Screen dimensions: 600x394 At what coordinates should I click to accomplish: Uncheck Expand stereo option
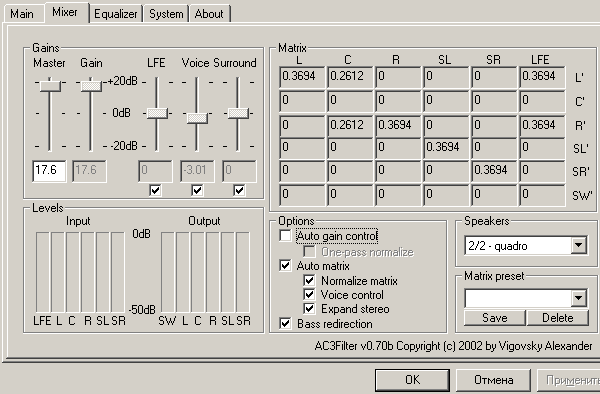click(x=309, y=309)
